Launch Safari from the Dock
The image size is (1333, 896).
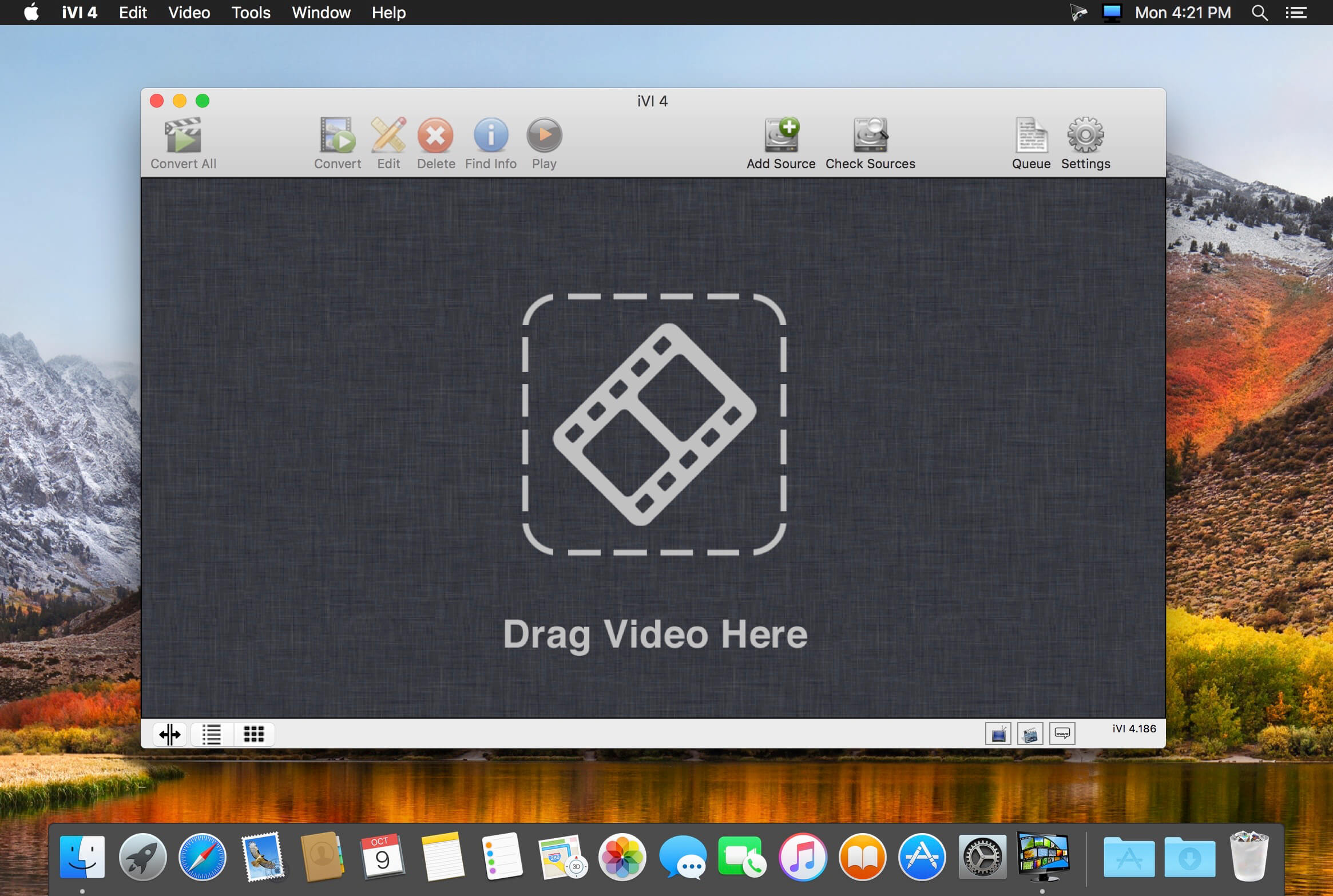click(202, 857)
